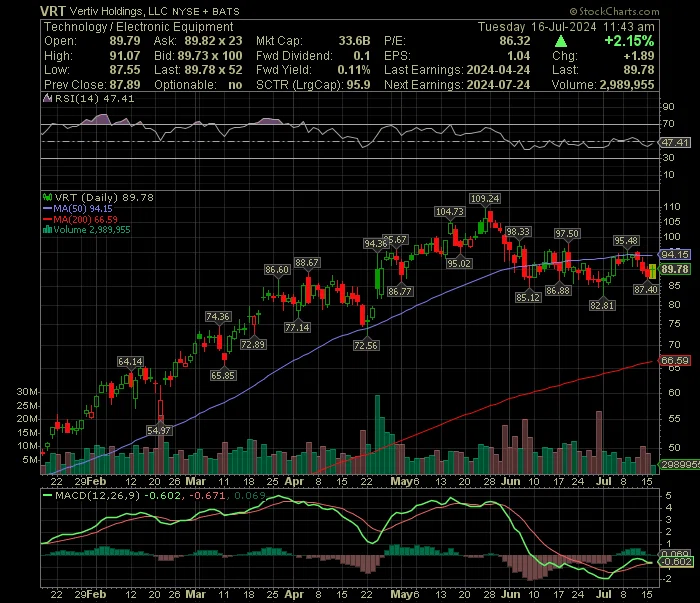Click the 95.48 price label

(626, 241)
